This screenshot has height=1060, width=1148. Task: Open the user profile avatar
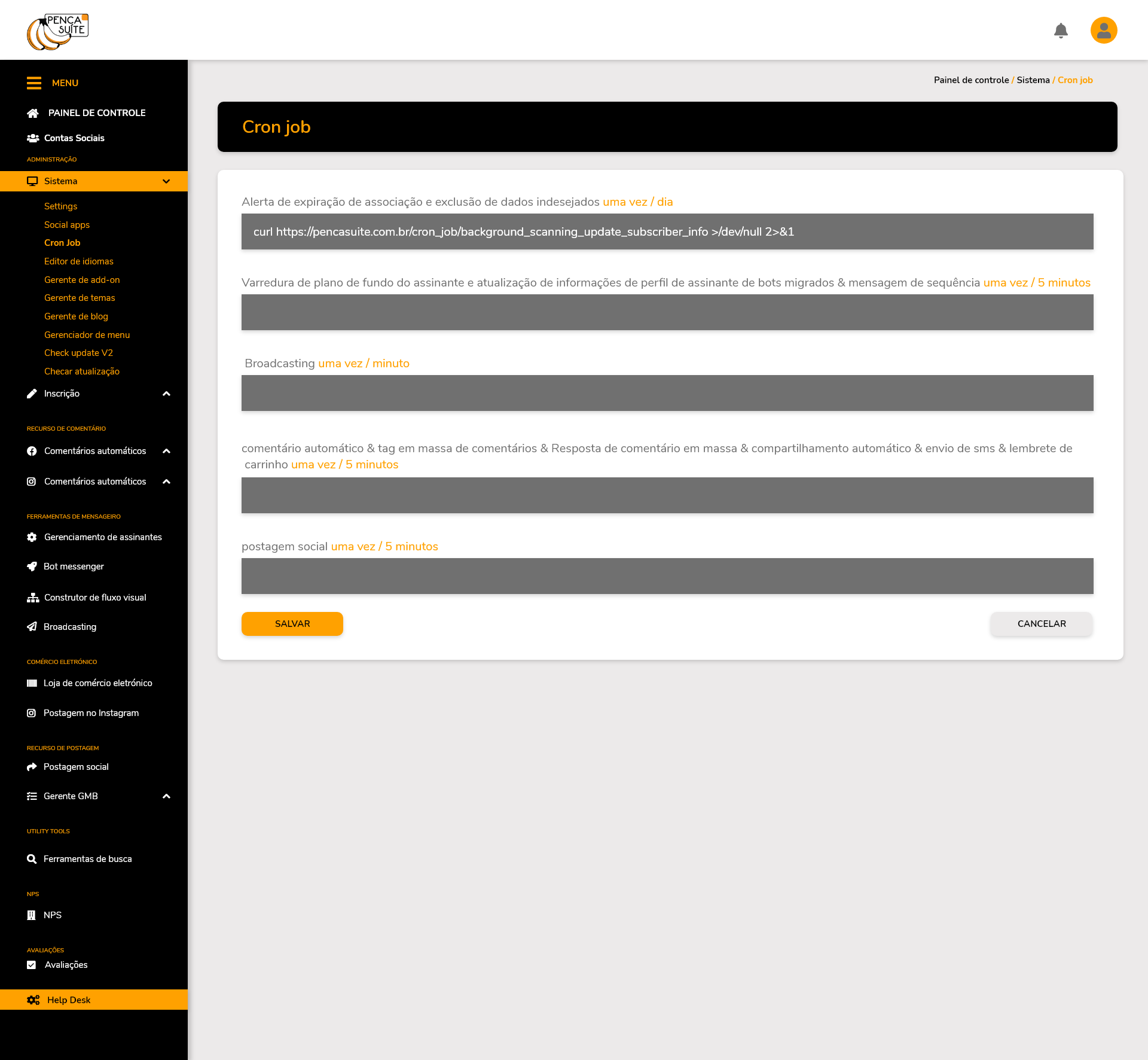[x=1103, y=31]
